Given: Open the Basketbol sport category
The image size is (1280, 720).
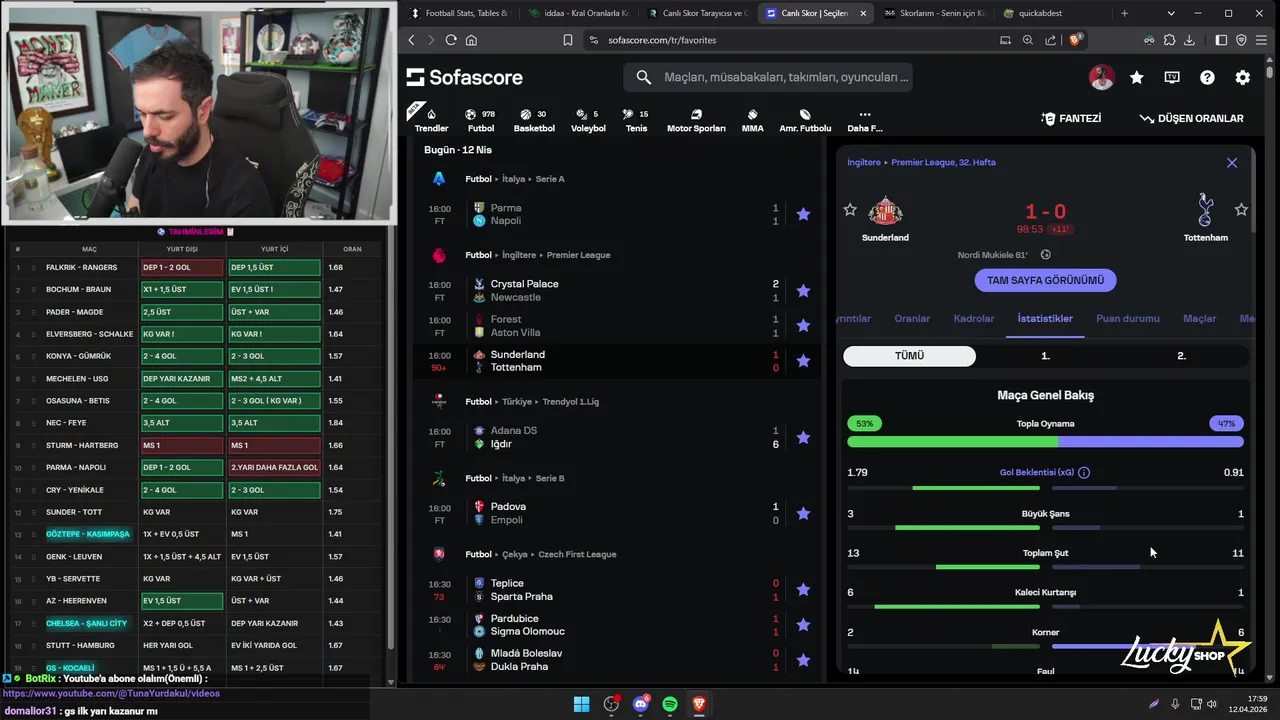Looking at the screenshot, I should (x=534, y=119).
